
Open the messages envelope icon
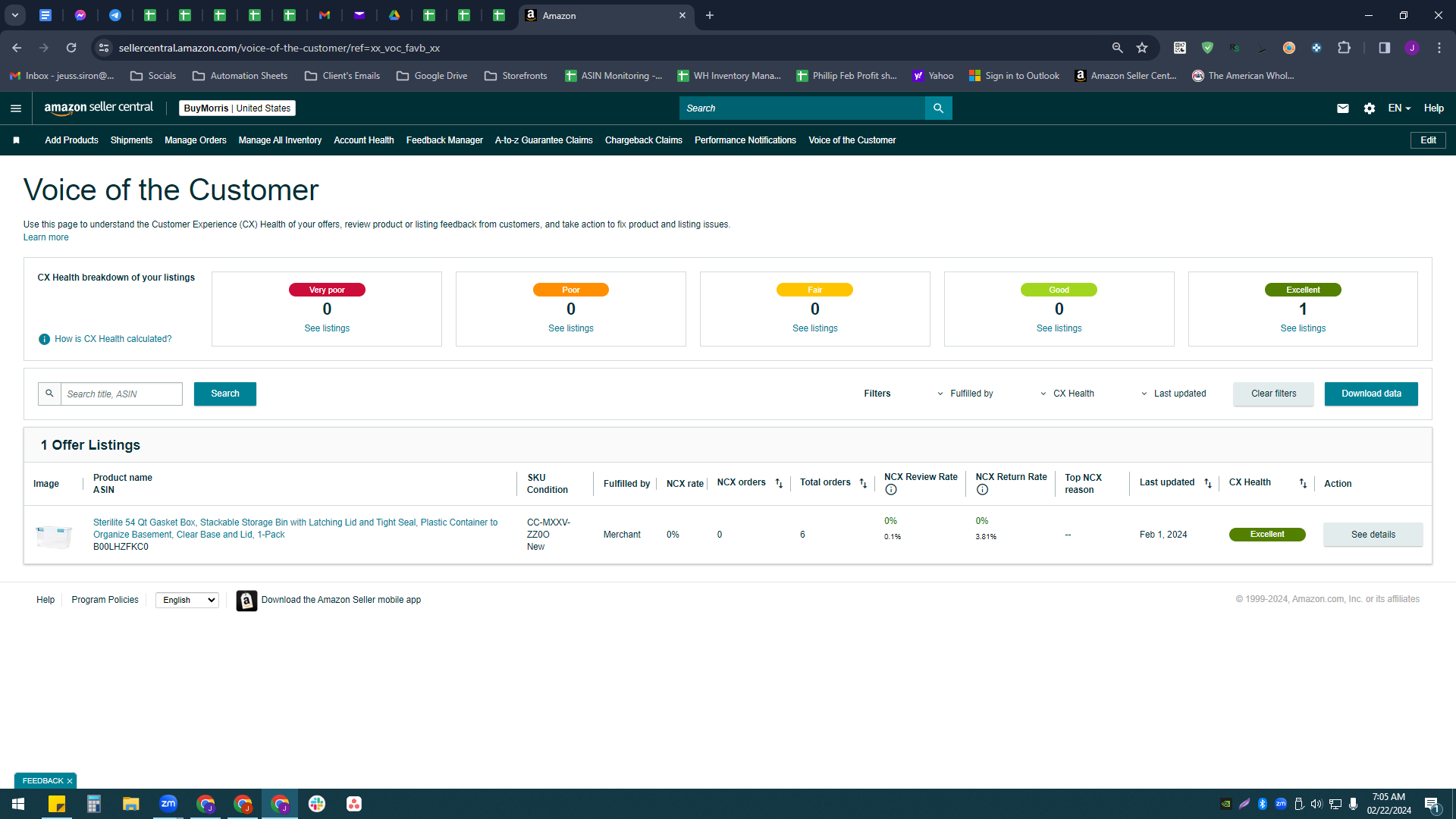[1342, 108]
